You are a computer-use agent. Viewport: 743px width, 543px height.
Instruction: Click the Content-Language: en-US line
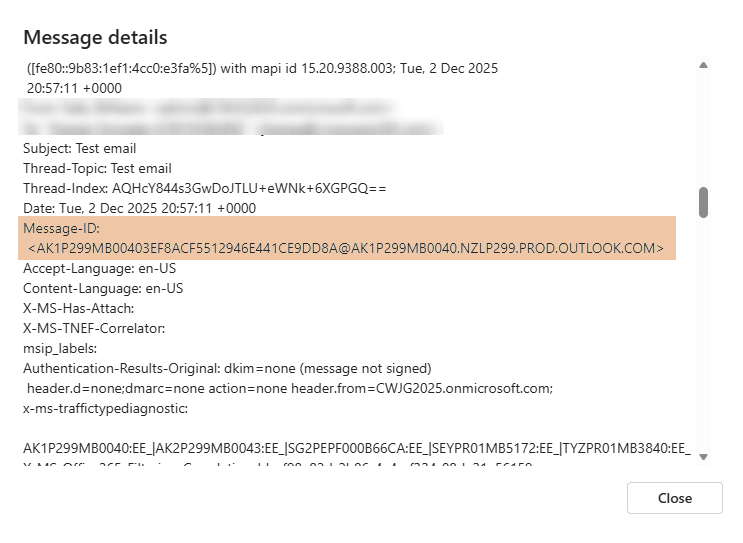tap(103, 288)
